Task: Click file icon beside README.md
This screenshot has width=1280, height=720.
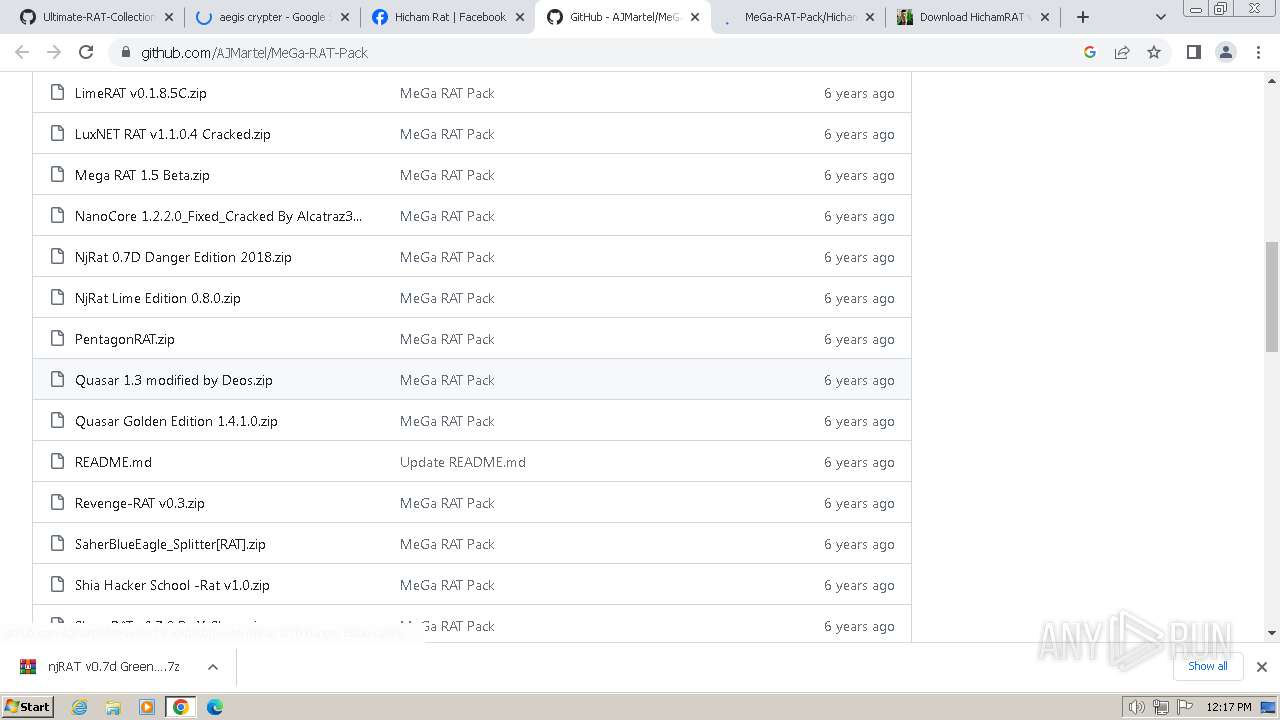Action: pyautogui.click(x=57, y=461)
